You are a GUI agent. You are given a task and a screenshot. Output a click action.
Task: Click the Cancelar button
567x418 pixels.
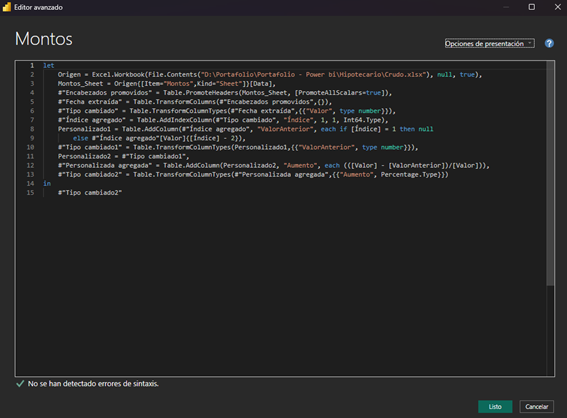pos(537,406)
